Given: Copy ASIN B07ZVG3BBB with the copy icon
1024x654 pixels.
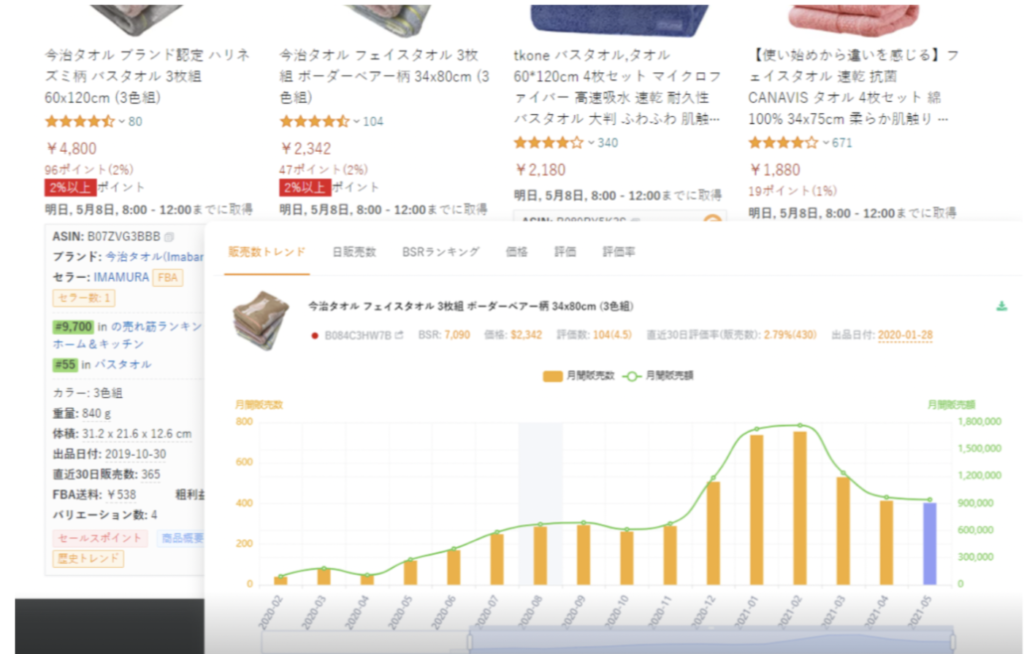Looking at the screenshot, I should [169, 237].
